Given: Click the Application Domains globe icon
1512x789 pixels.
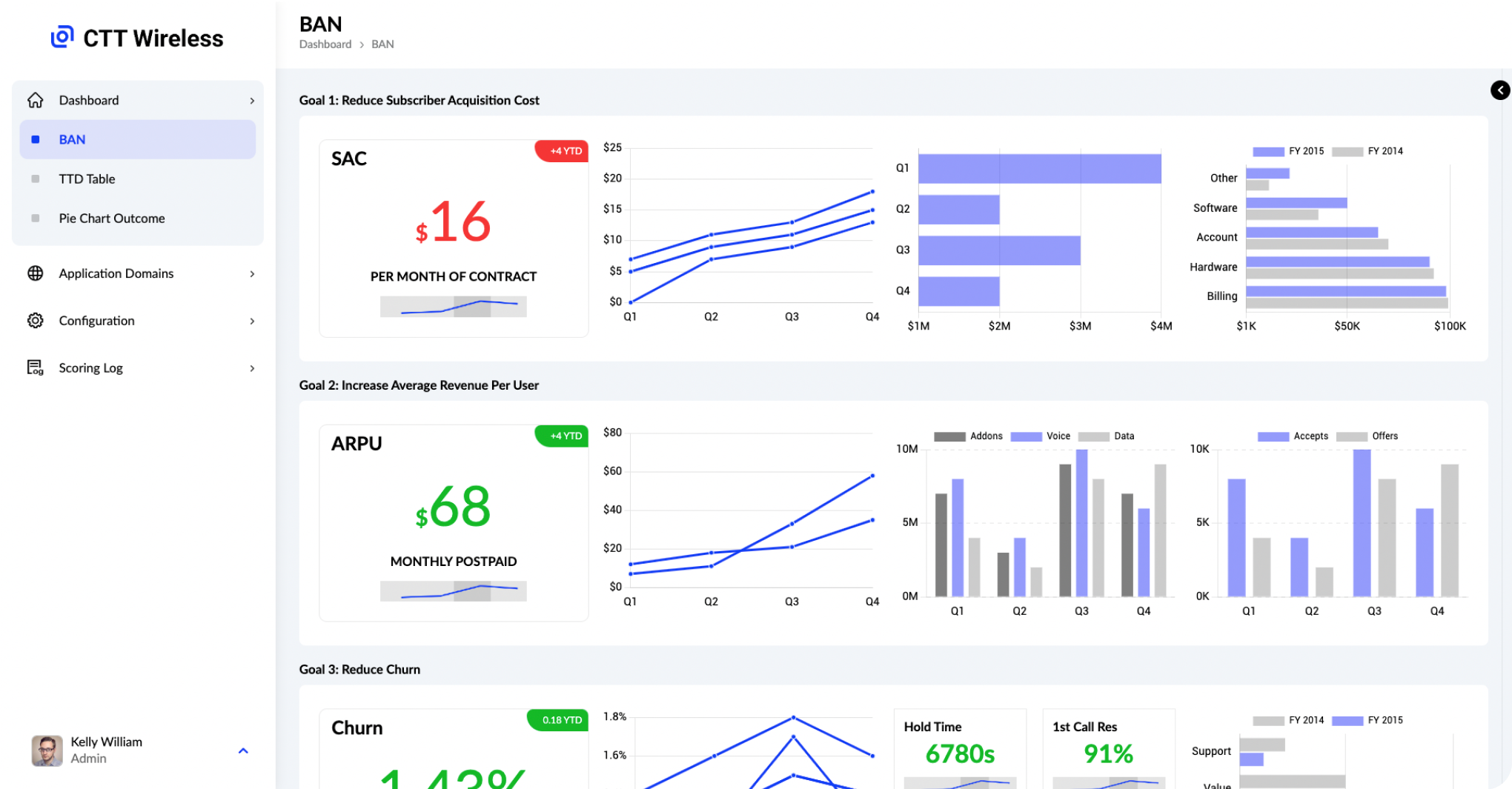Looking at the screenshot, I should tap(35, 273).
